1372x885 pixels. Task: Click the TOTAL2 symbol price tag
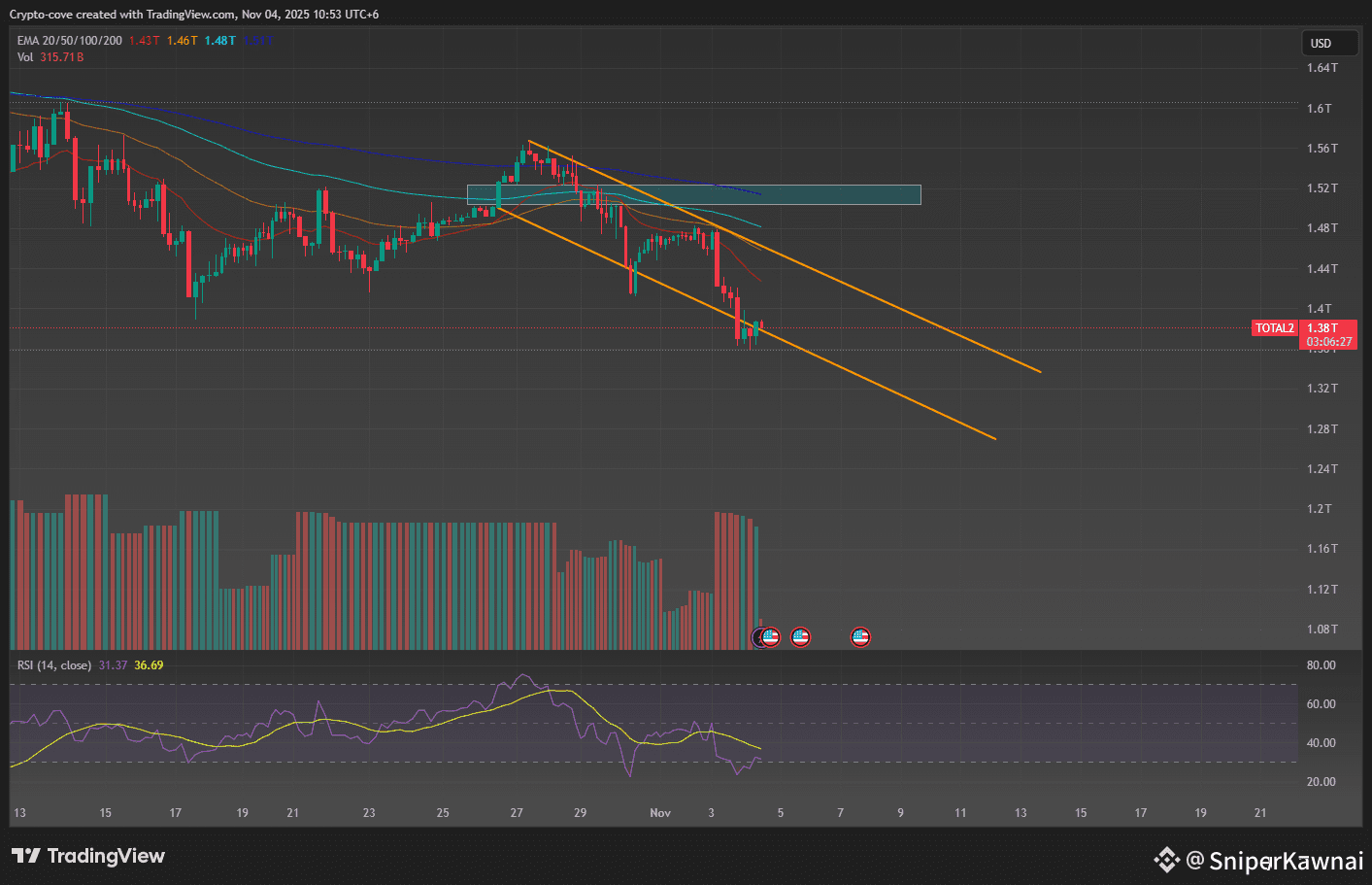1275,328
